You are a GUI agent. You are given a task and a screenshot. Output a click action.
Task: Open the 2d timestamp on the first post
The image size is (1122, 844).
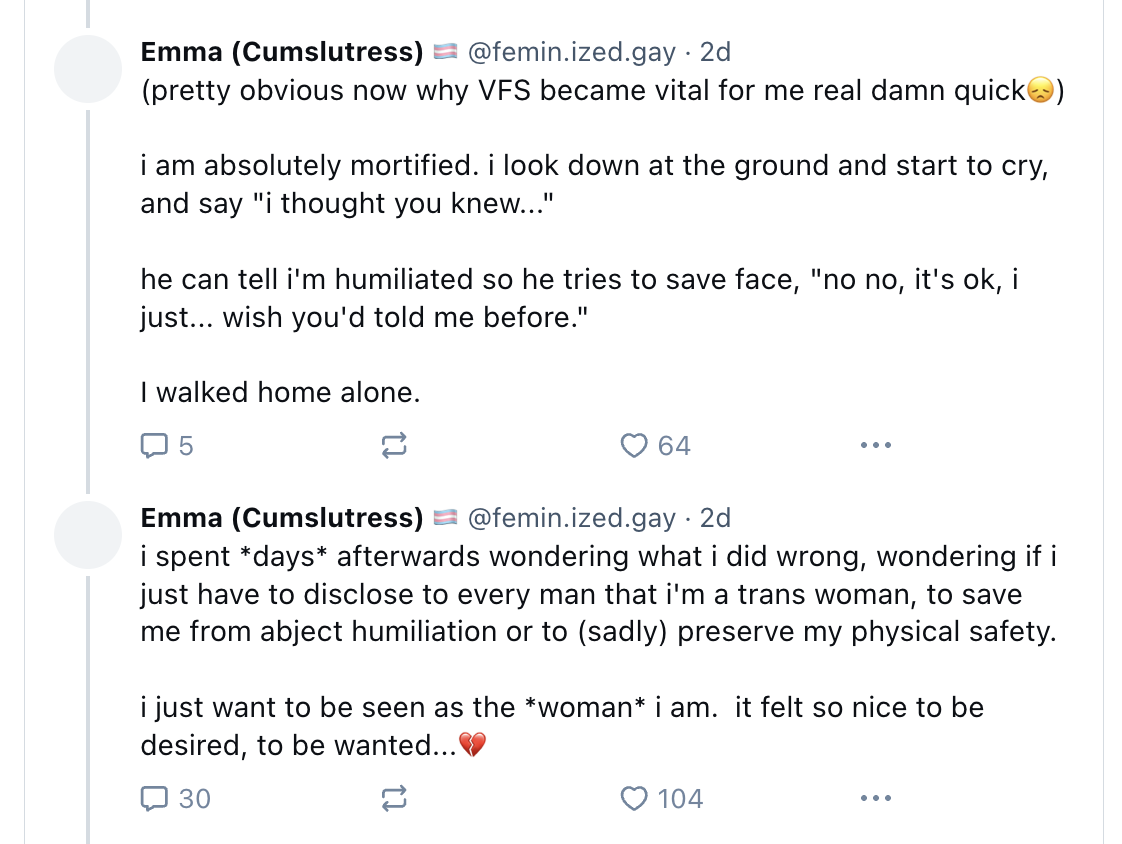point(715,52)
